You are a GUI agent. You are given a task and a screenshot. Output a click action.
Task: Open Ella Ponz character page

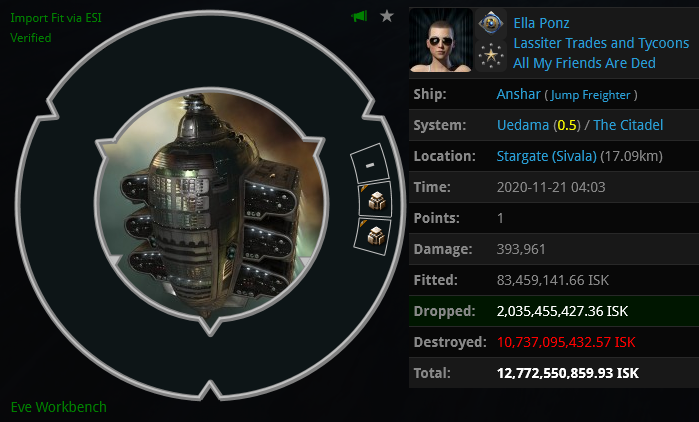point(541,23)
